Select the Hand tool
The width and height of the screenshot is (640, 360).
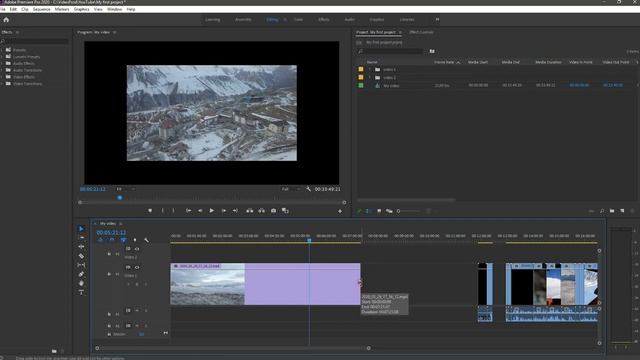[x=81, y=283]
